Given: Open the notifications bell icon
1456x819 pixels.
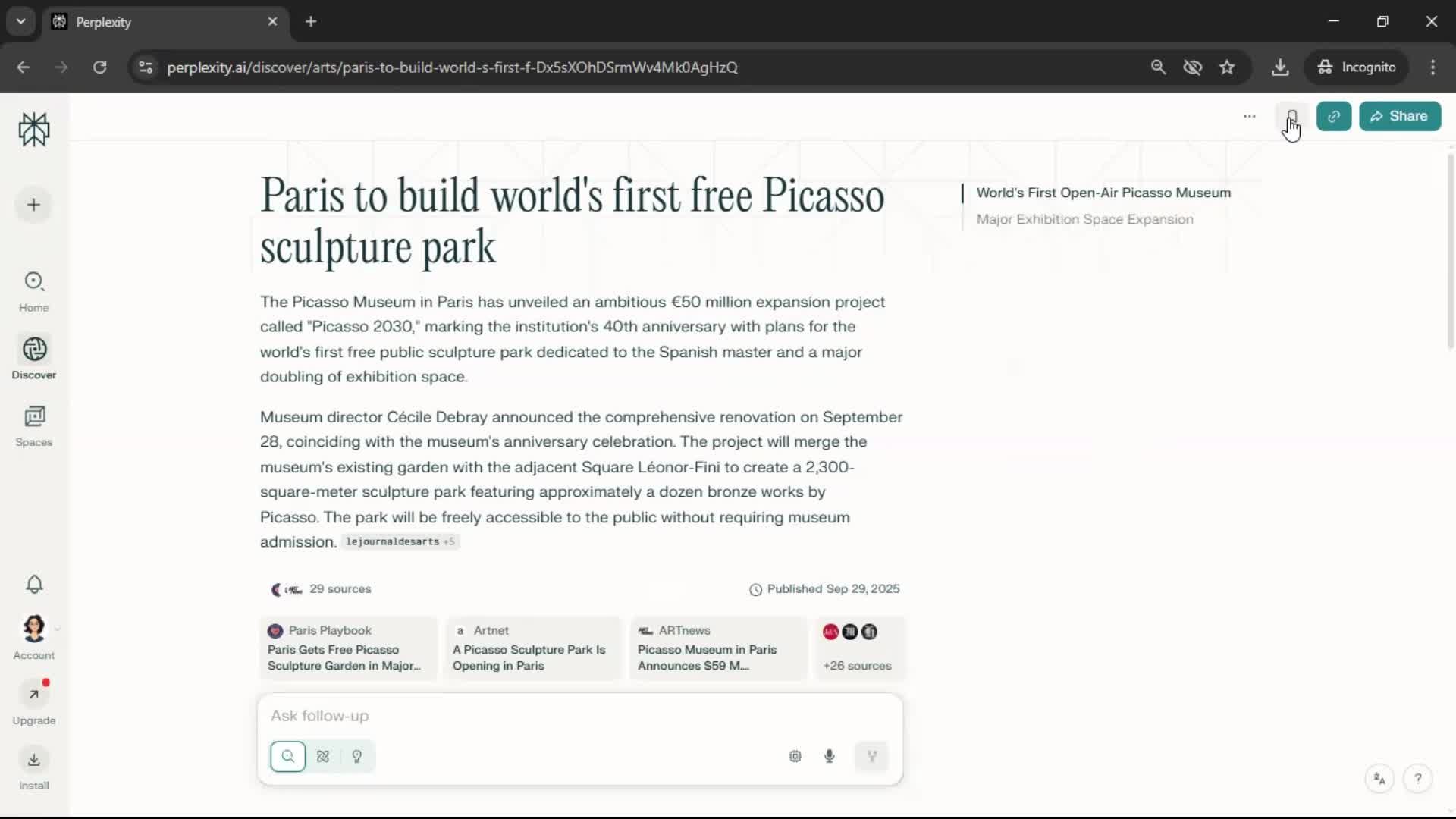Looking at the screenshot, I should click(34, 584).
